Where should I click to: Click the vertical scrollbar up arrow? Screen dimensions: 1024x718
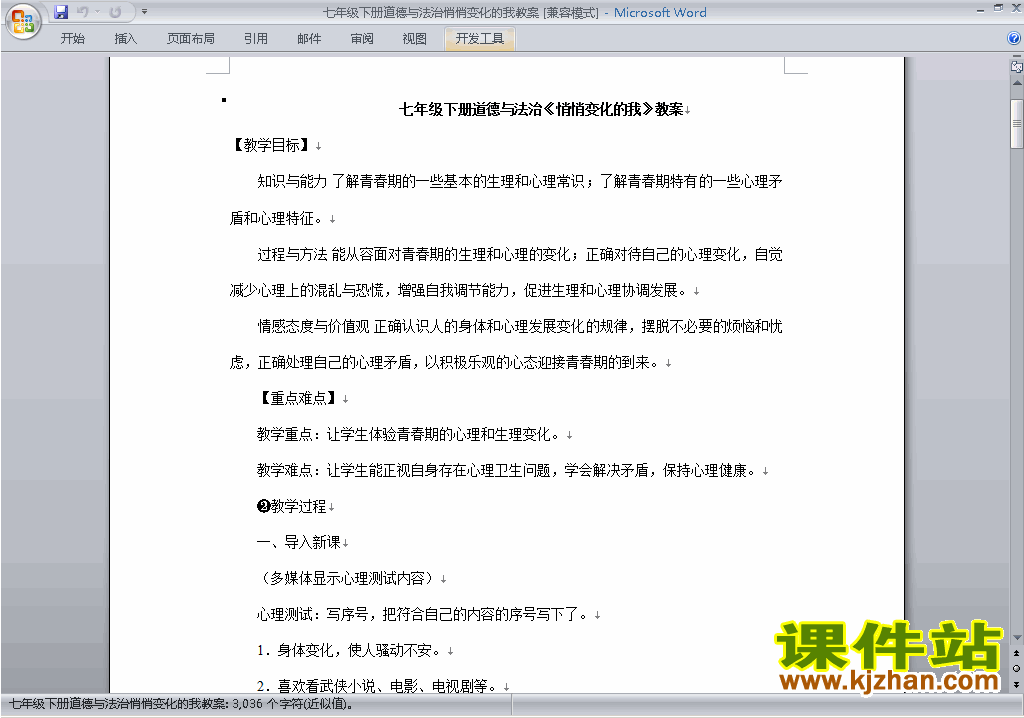coord(1016,84)
